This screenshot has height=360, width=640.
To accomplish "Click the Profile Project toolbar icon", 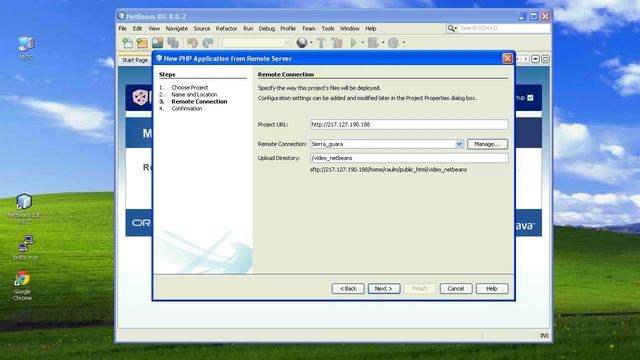I will tap(393, 42).
